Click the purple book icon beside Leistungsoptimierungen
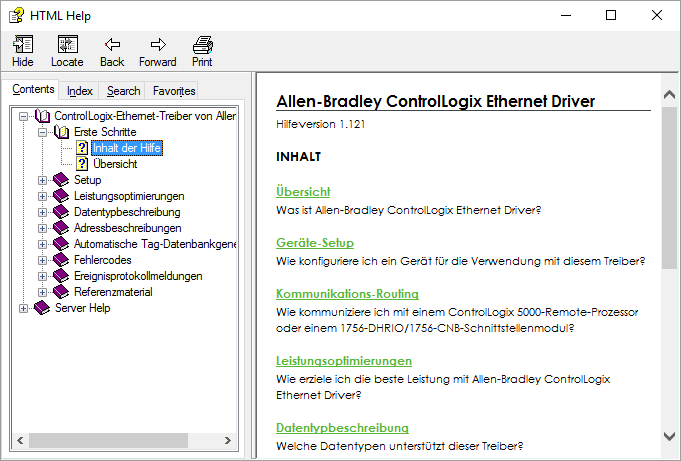The height and width of the screenshot is (461, 681). [x=61, y=196]
